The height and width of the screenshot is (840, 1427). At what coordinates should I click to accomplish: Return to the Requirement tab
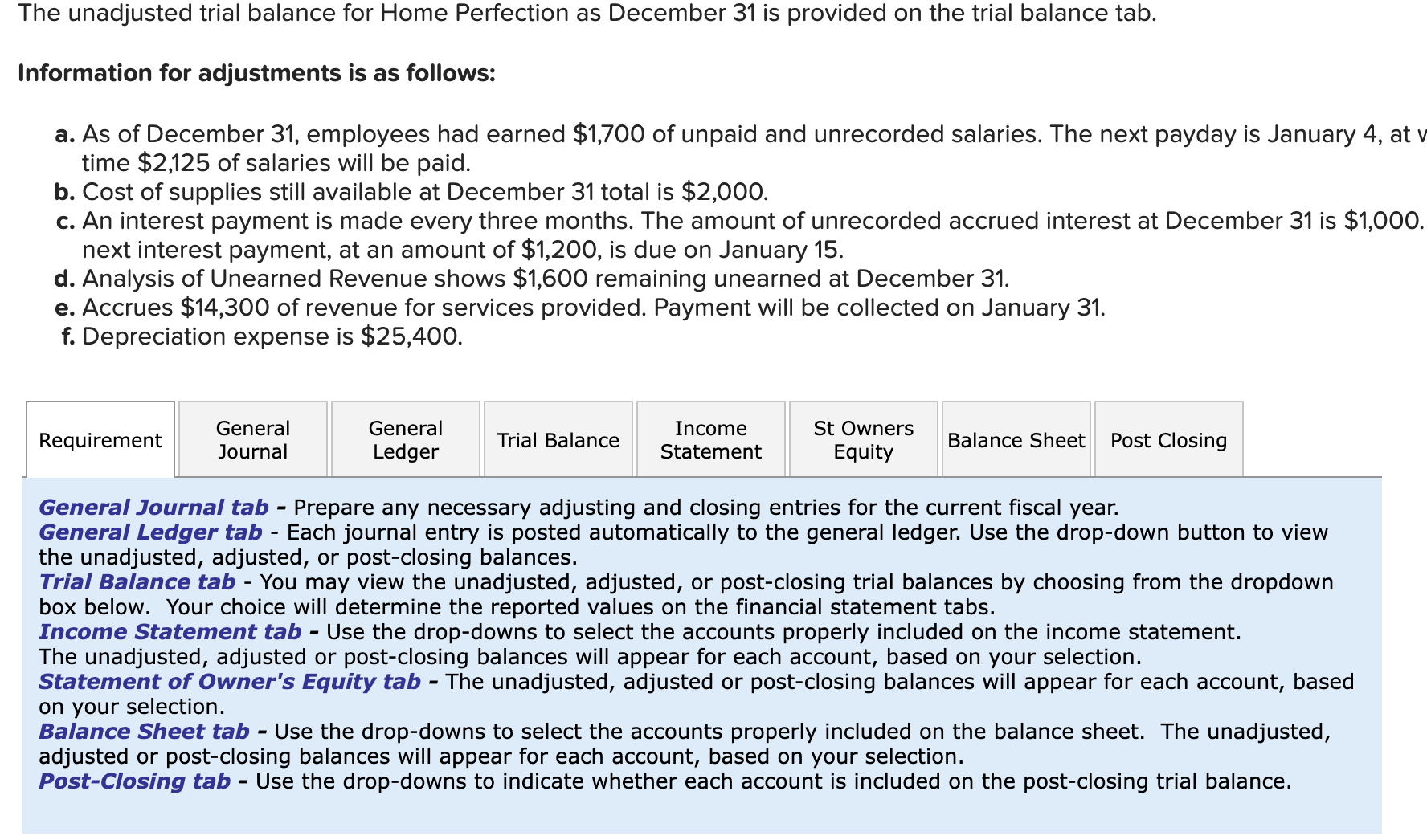coord(100,440)
